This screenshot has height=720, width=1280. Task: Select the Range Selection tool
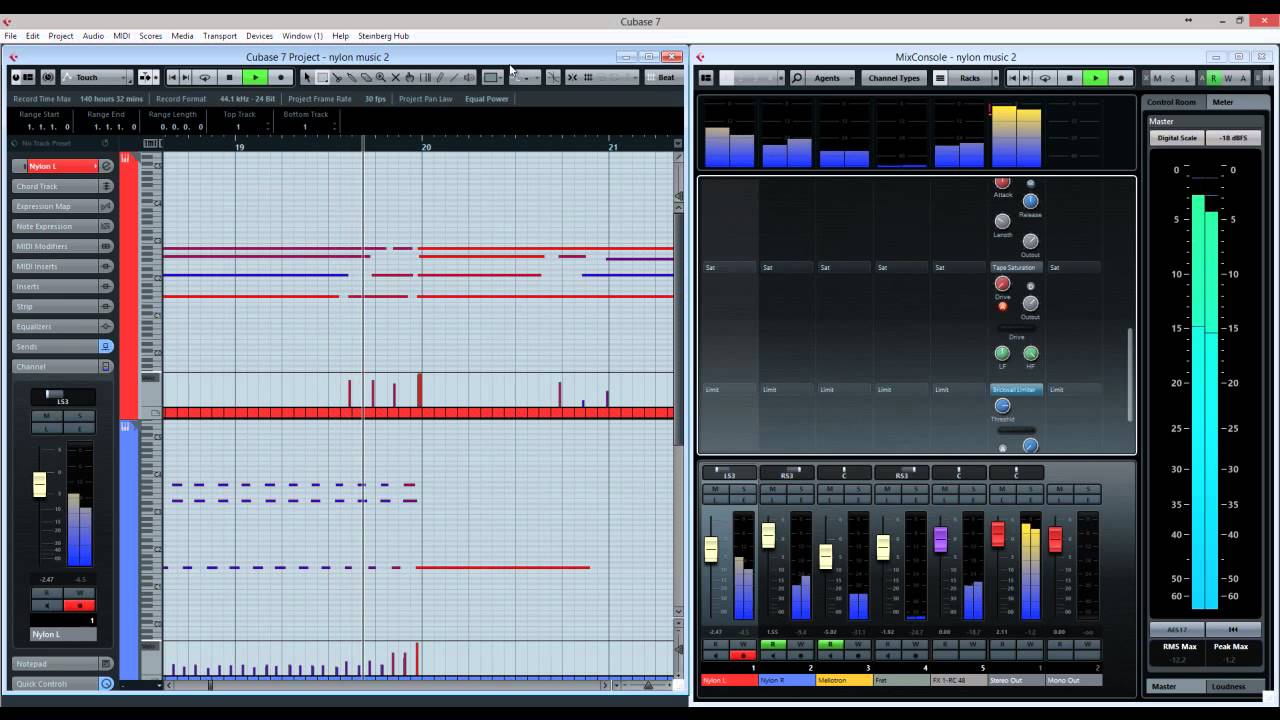(x=322, y=77)
